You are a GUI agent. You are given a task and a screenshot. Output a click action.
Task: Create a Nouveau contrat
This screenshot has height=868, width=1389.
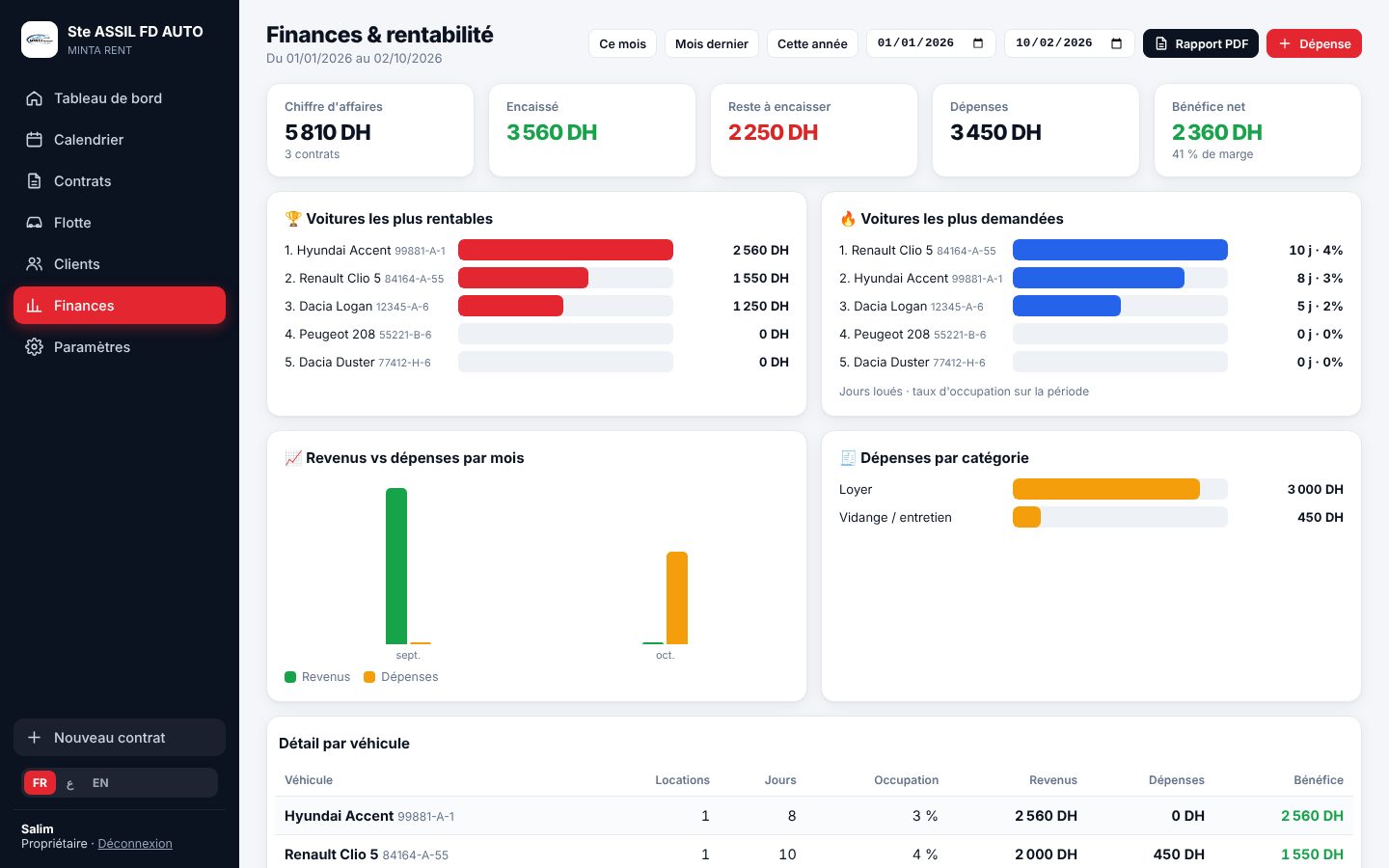pos(120,738)
